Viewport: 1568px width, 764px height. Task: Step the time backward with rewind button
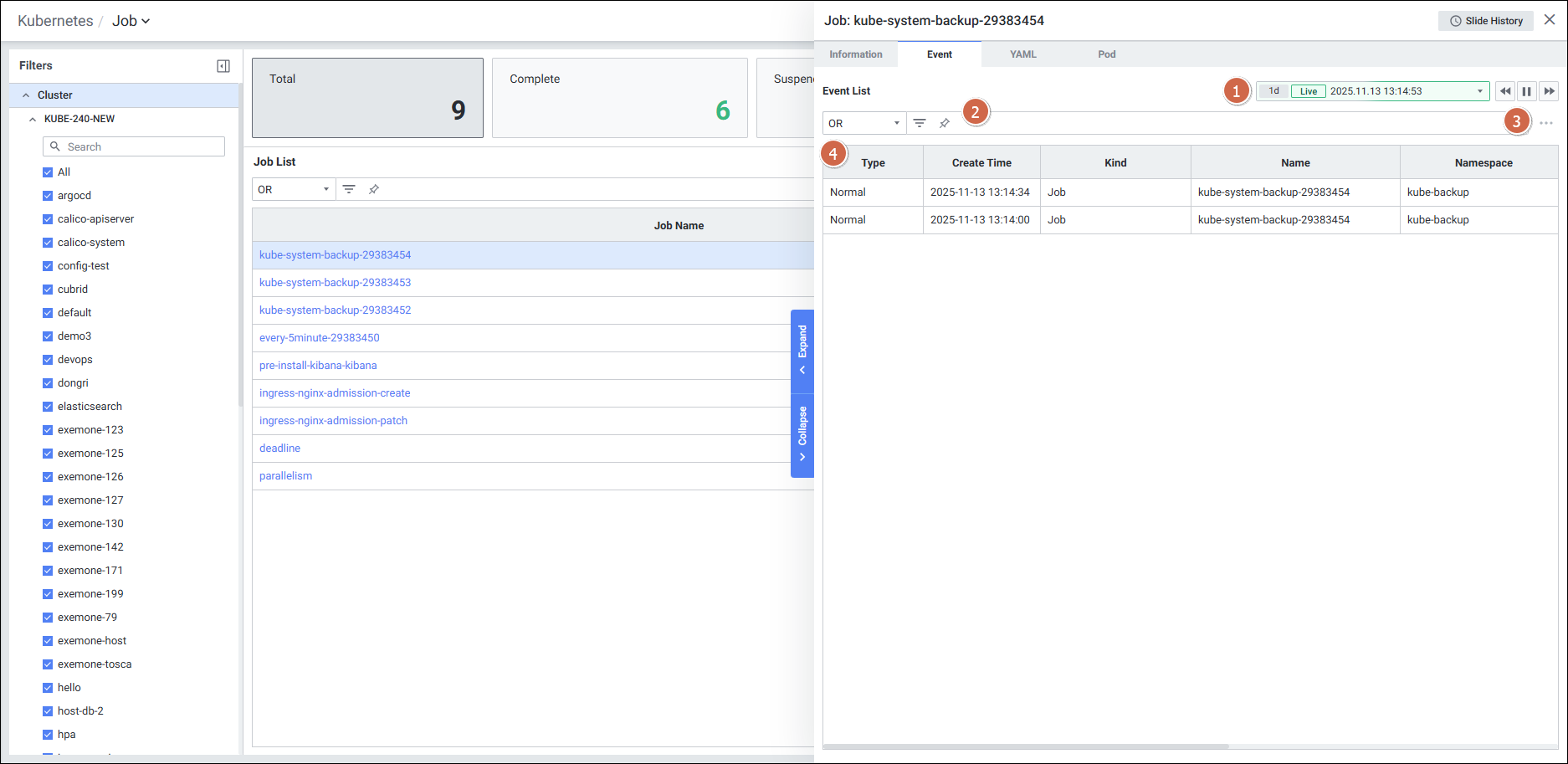tap(1505, 91)
